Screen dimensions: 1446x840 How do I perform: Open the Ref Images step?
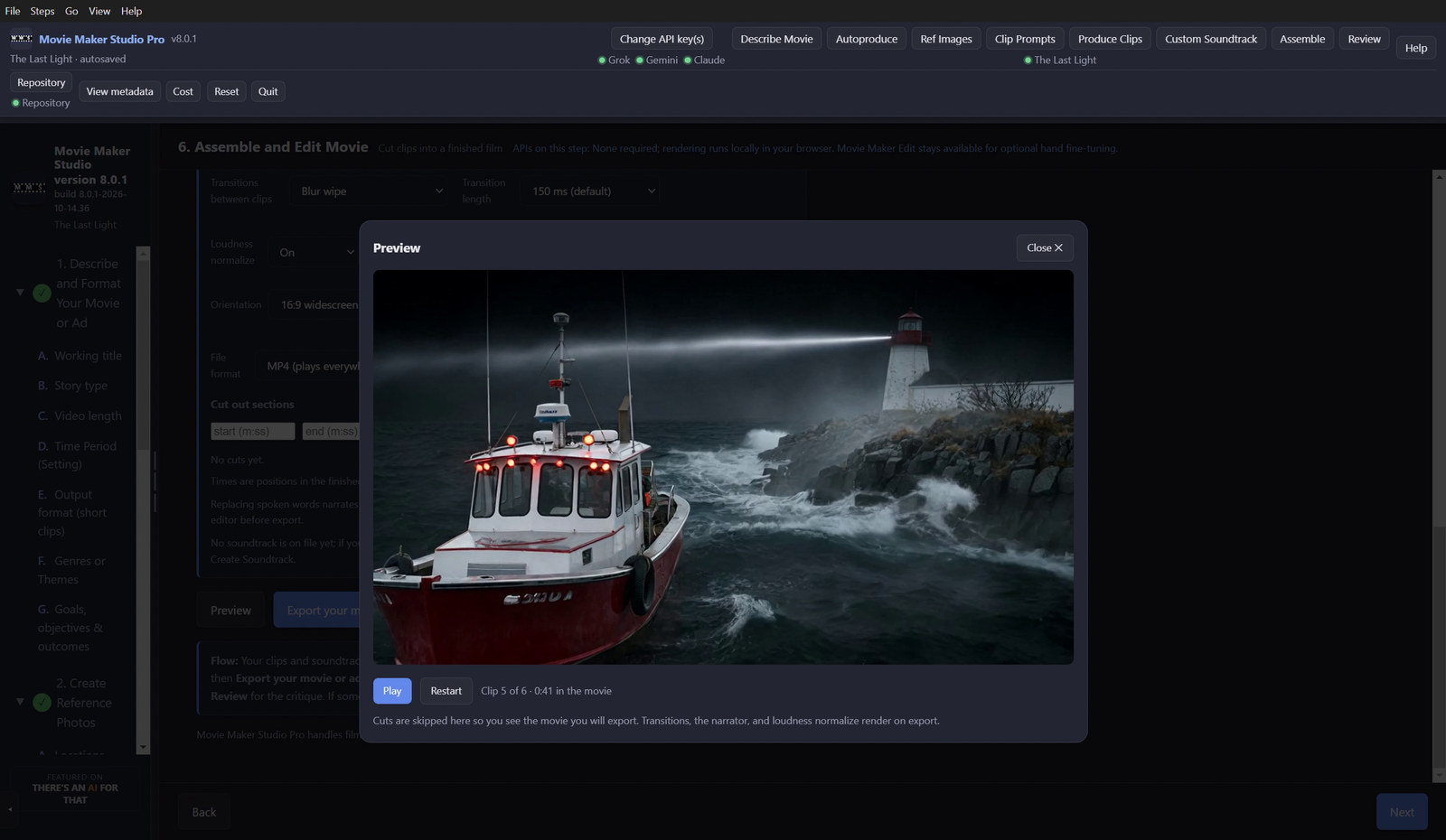click(946, 39)
